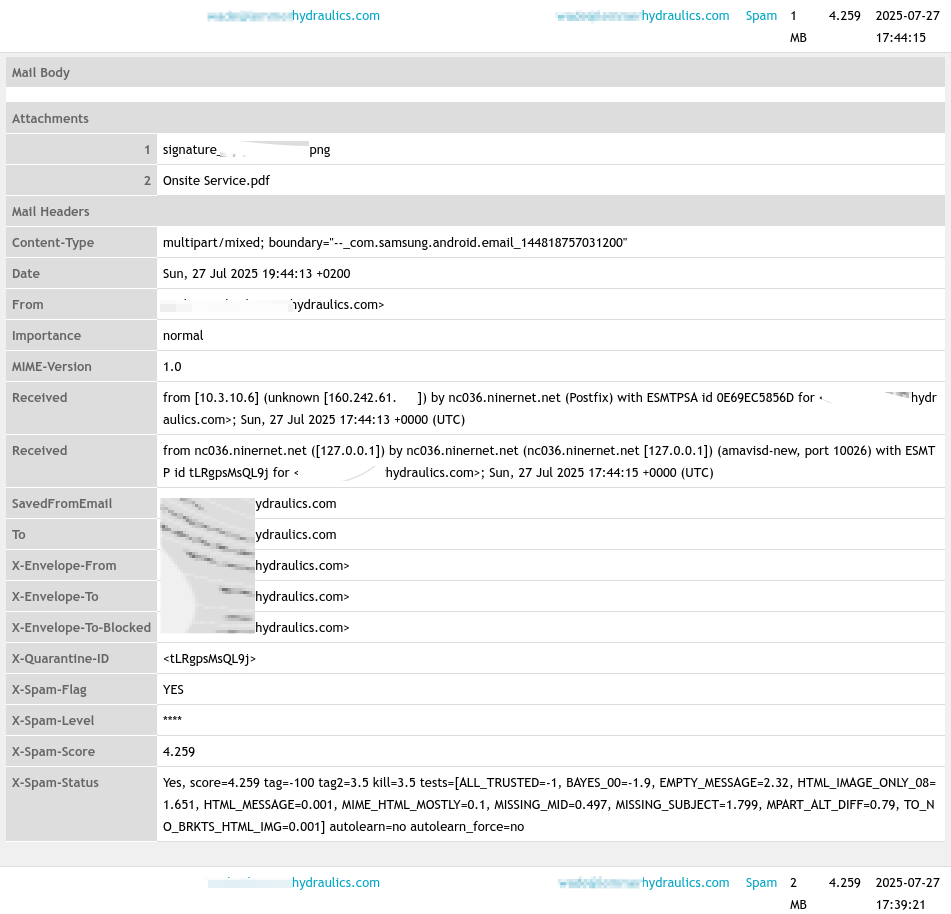Select the signature png attachment name
951x914 pixels.
(246, 150)
